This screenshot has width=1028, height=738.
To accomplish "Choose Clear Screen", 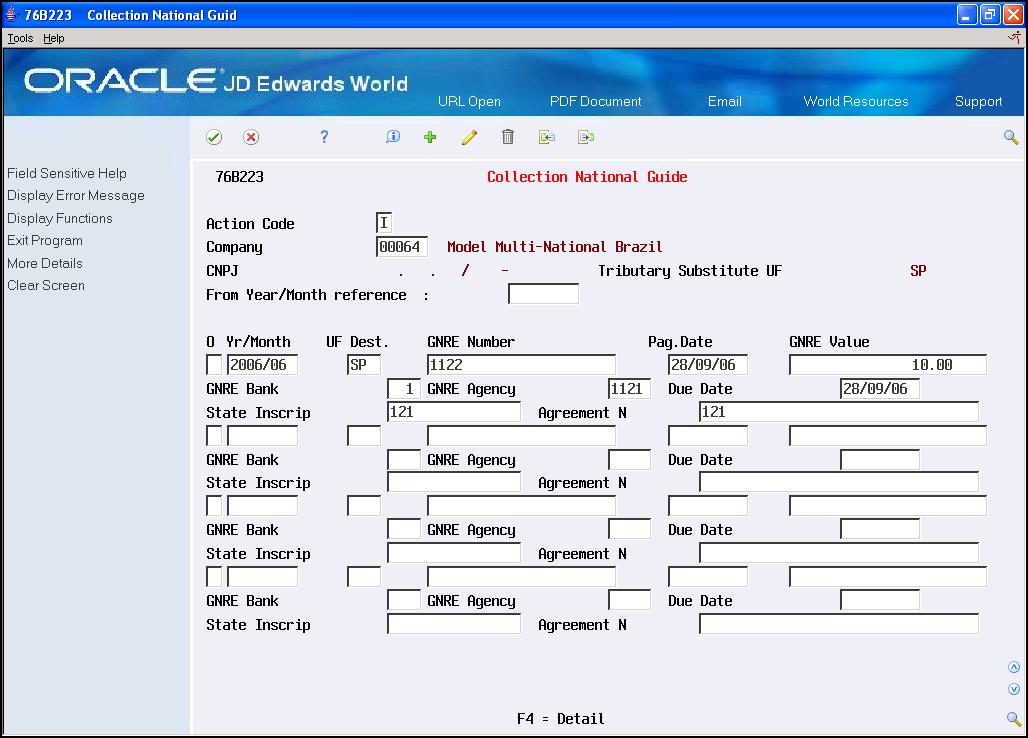I will coord(46,285).
